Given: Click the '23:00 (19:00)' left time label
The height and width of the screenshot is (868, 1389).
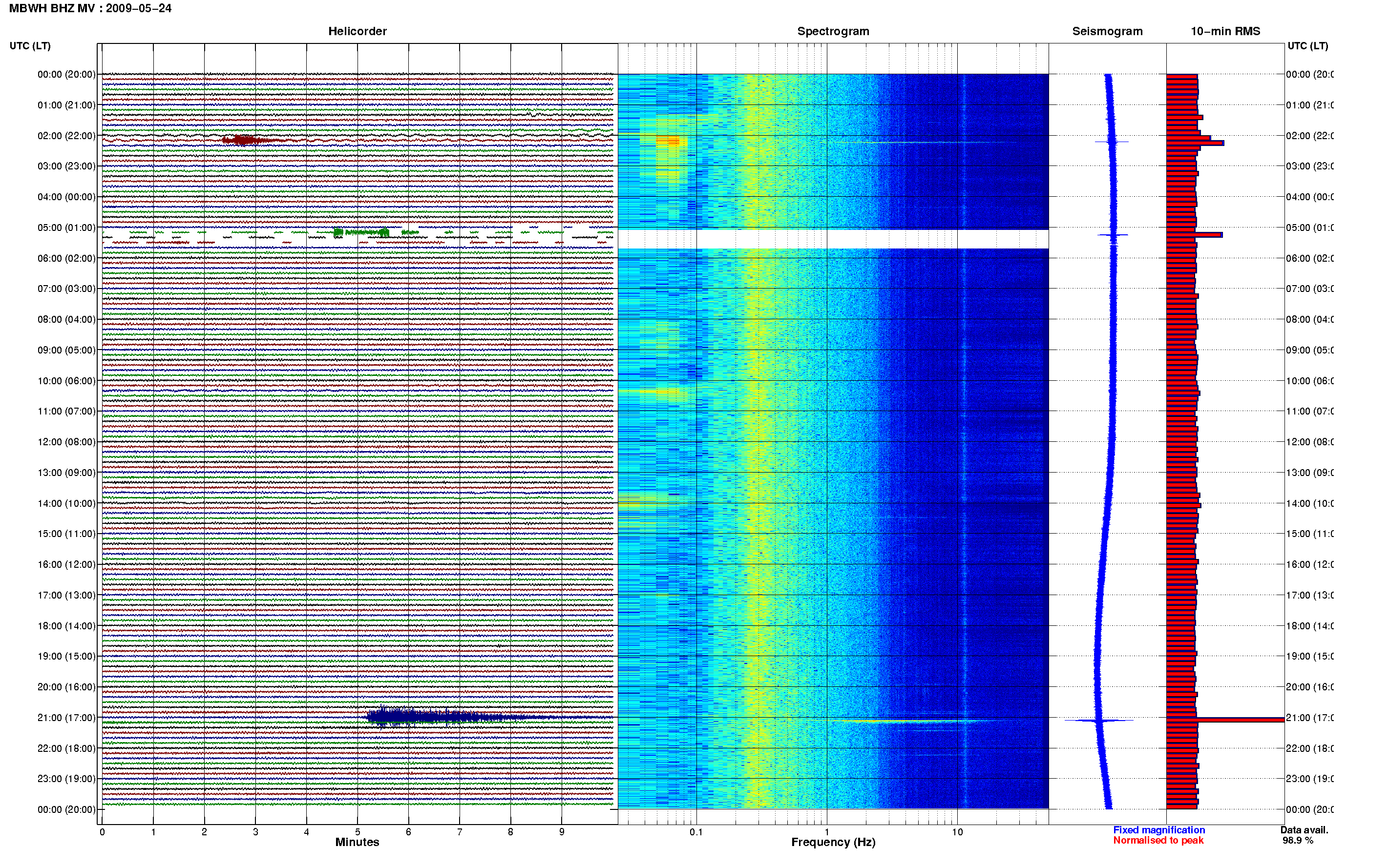Looking at the screenshot, I should 66,779.
